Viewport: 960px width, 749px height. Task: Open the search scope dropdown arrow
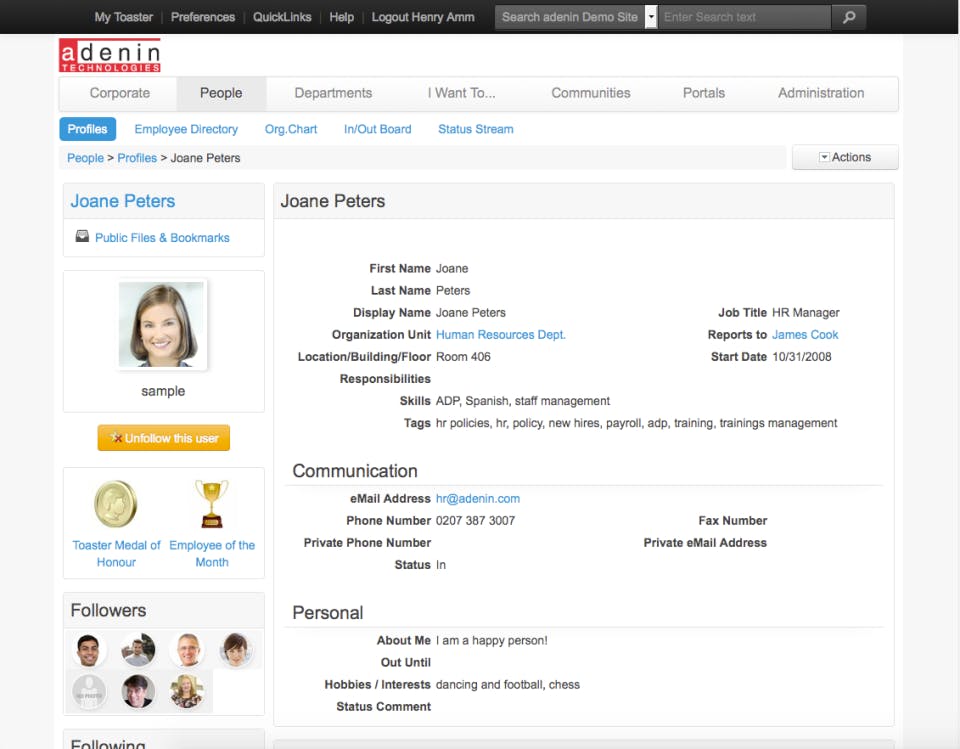pyautogui.click(x=651, y=17)
